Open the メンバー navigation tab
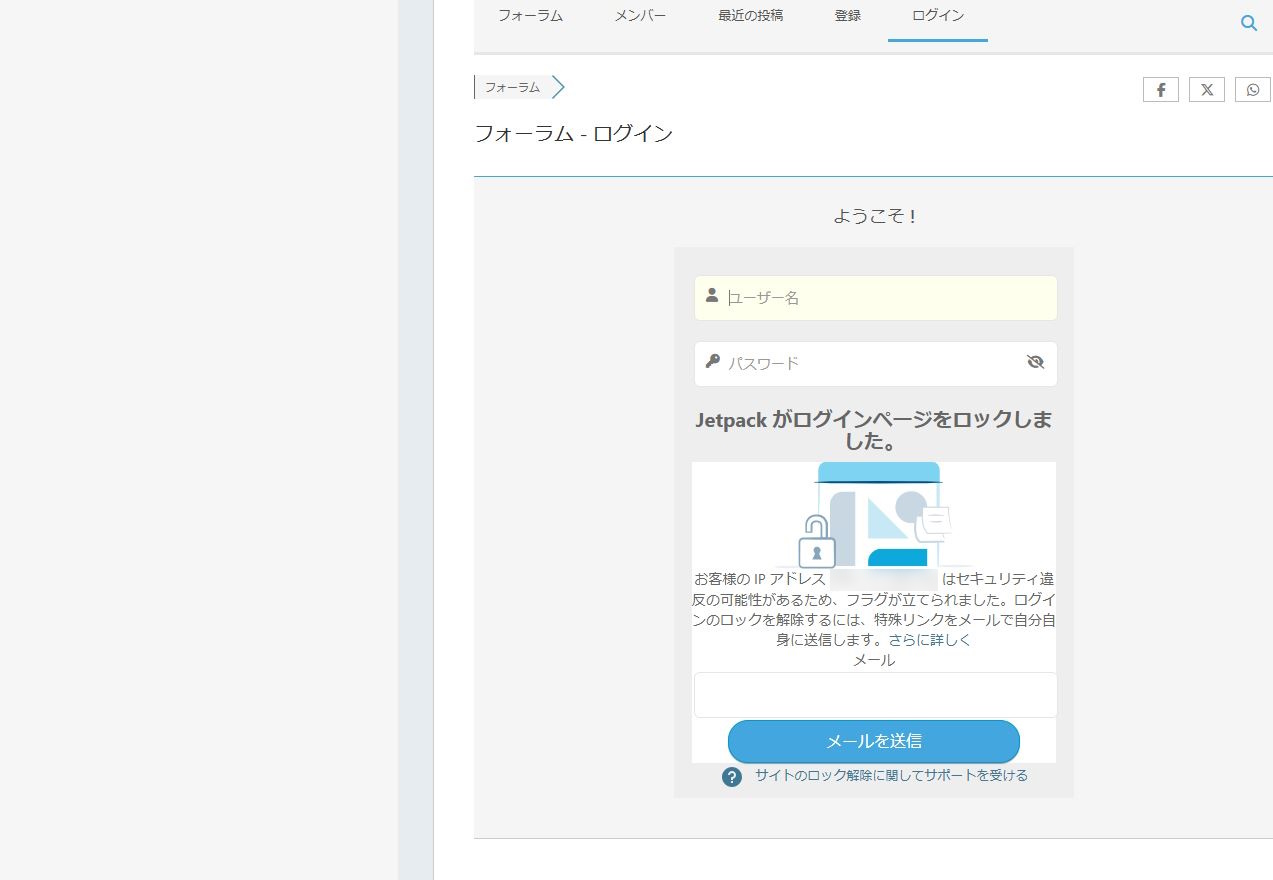 click(640, 16)
